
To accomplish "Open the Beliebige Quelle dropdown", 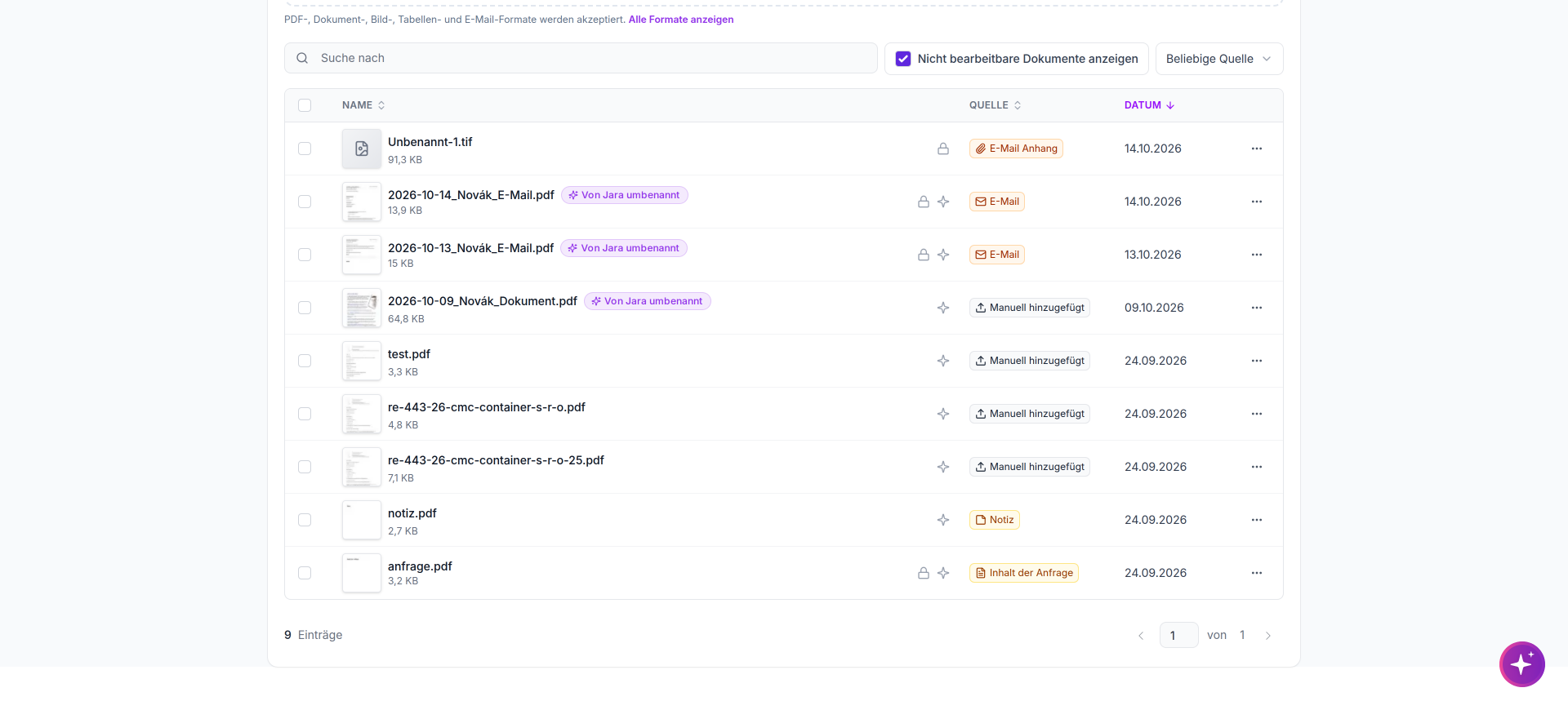I will pyautogui.click(x=1219, y=59).
